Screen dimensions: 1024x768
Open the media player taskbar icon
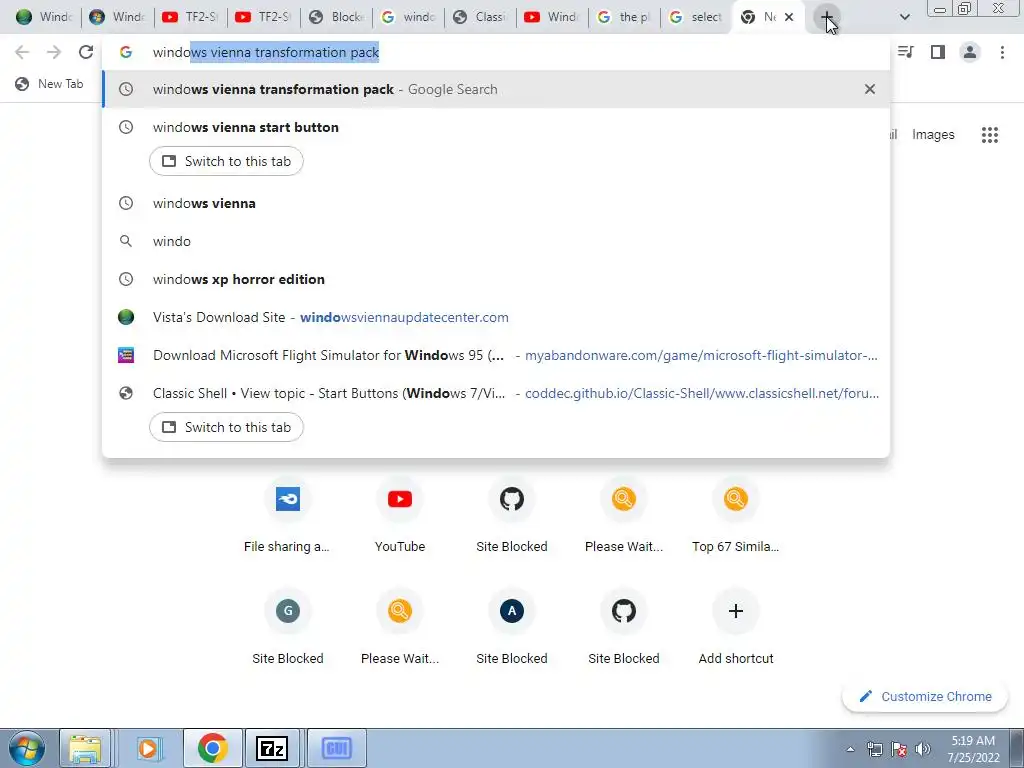point(148,748)
